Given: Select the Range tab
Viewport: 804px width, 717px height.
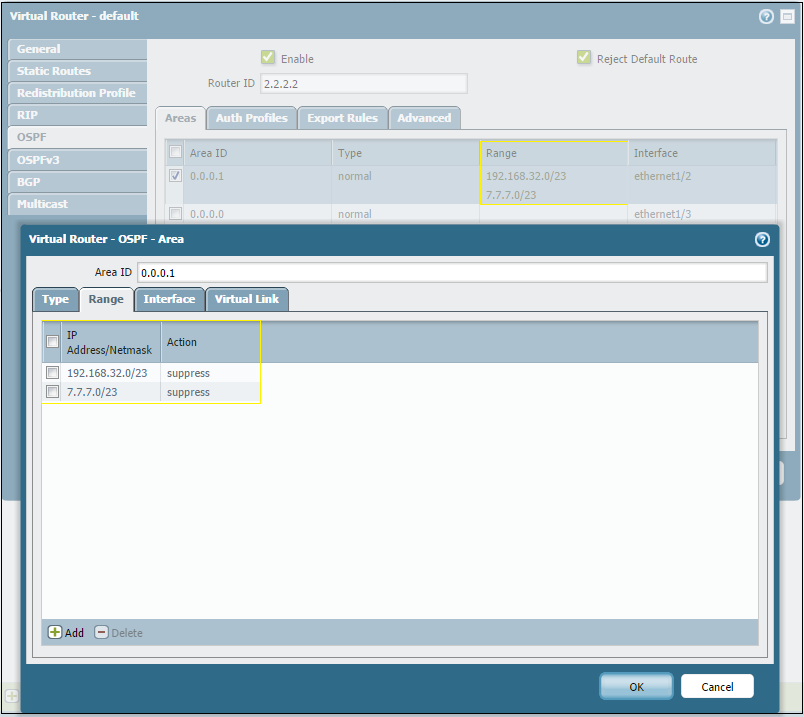Looking at the screenshot, I should pyautogui.click(x=106, y=299).
